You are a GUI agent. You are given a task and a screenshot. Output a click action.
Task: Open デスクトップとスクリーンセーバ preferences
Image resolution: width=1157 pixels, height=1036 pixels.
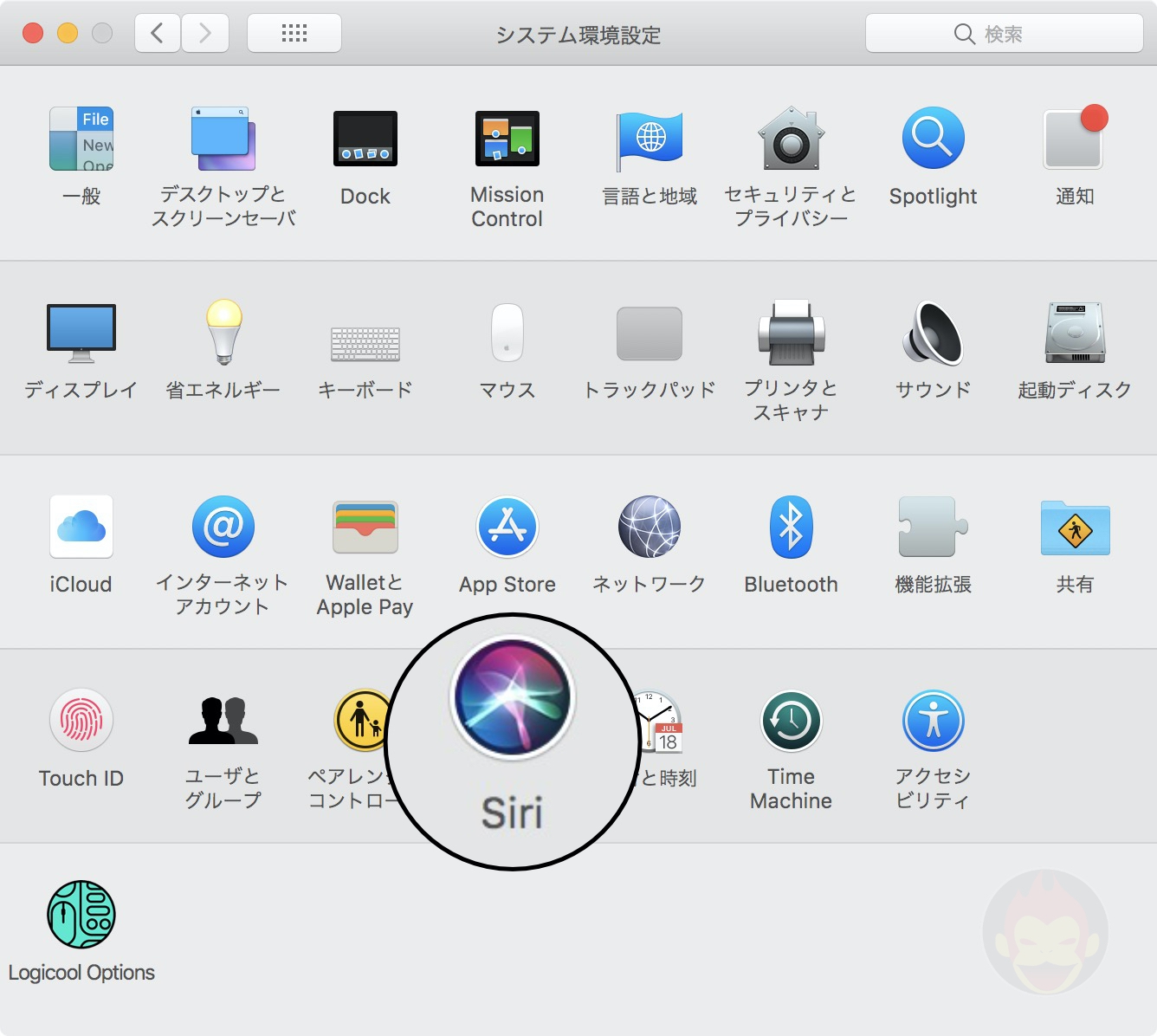click(x=223, y=139)
